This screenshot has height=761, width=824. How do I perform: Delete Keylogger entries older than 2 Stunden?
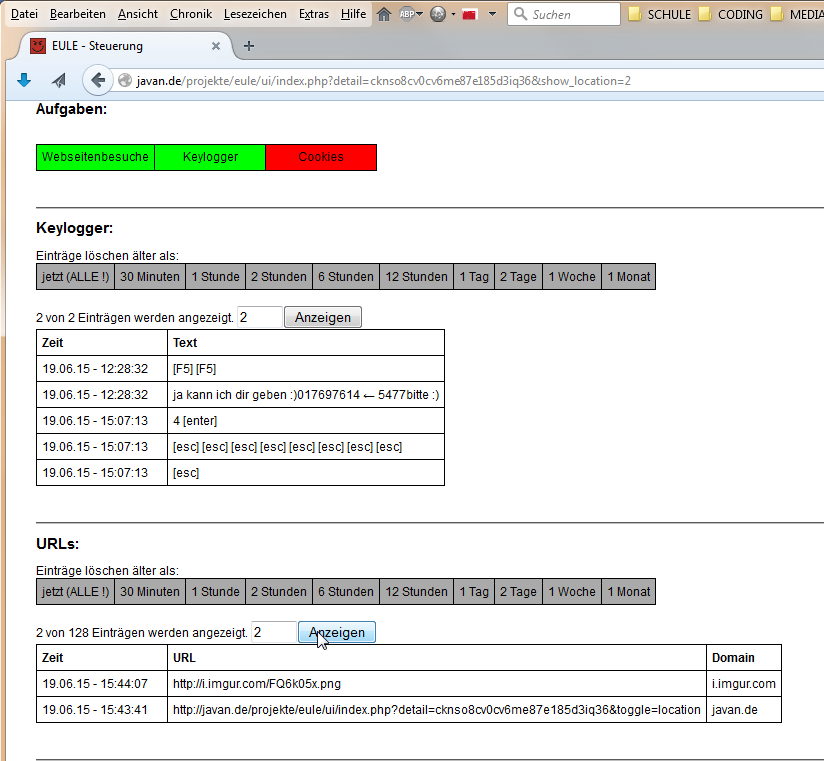click(279, 276)
